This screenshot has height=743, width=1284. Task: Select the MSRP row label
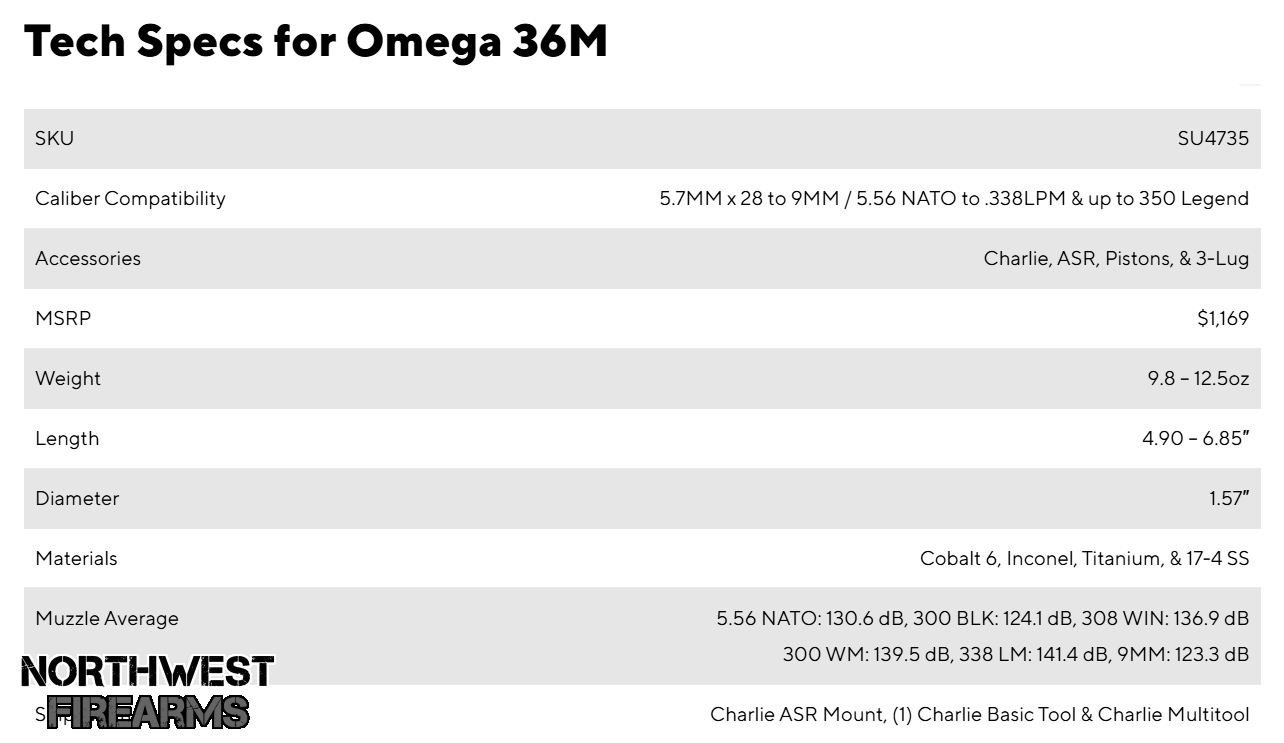tap(63, 318)
